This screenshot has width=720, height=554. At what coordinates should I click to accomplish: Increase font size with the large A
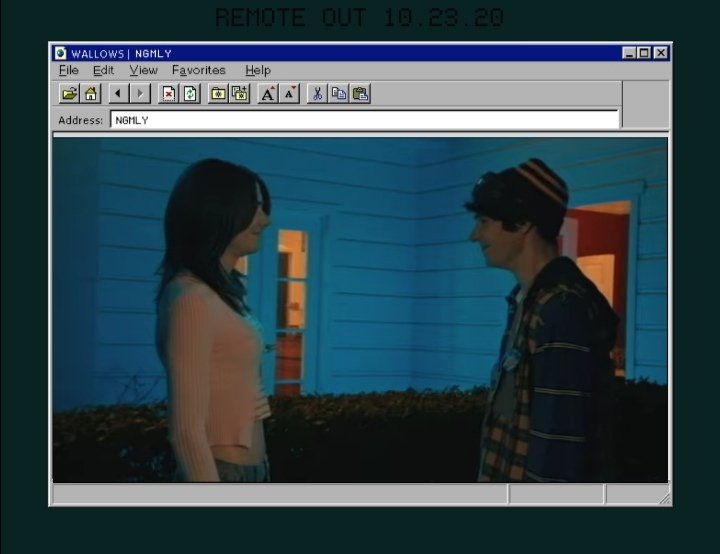coord(268,94)
